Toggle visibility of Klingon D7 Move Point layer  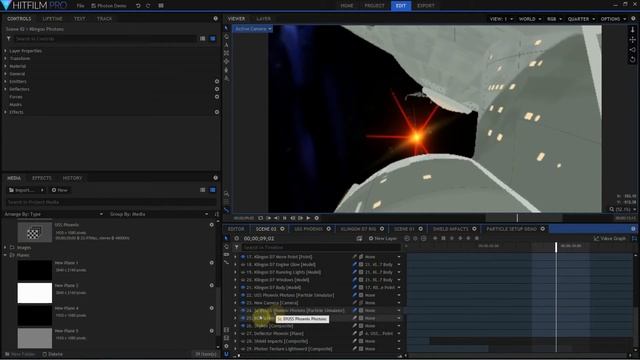(243, 257)
